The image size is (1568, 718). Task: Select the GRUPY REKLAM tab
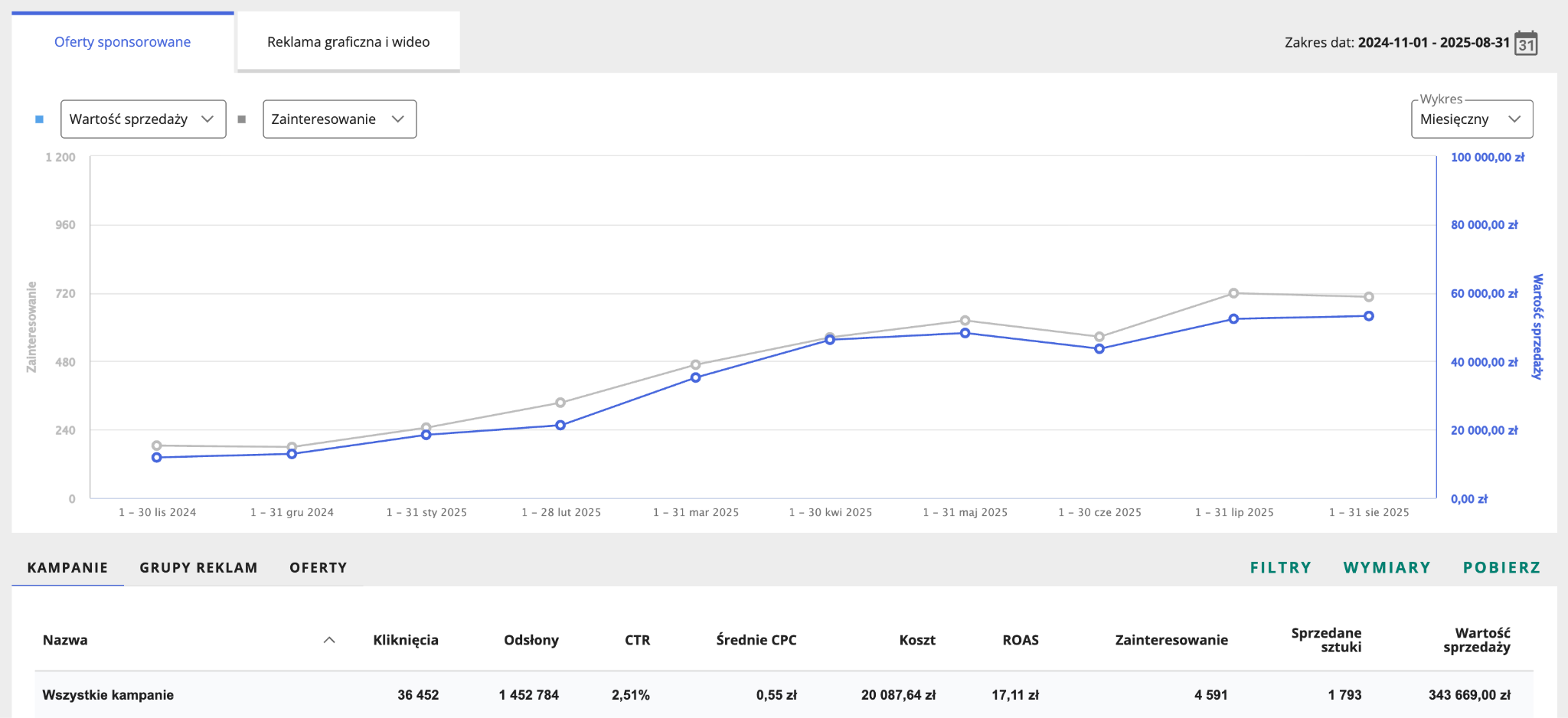tap(198, 567)
